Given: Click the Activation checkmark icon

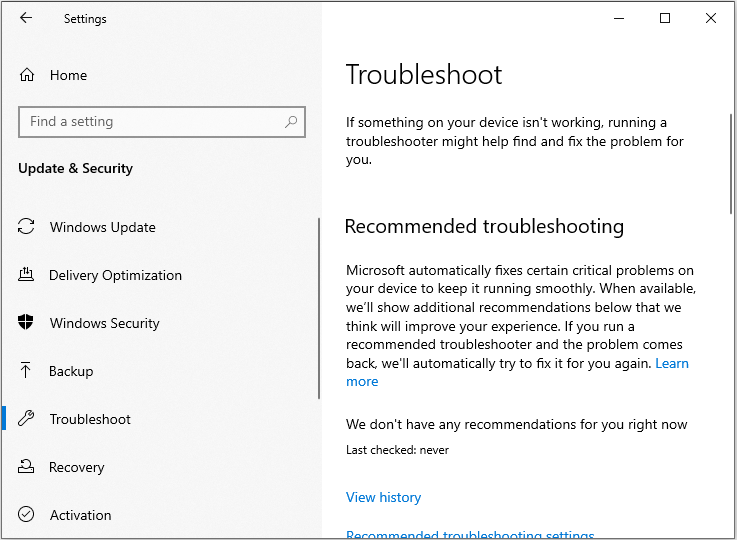Looking at the screenshot, I should [x=27, y=515].
